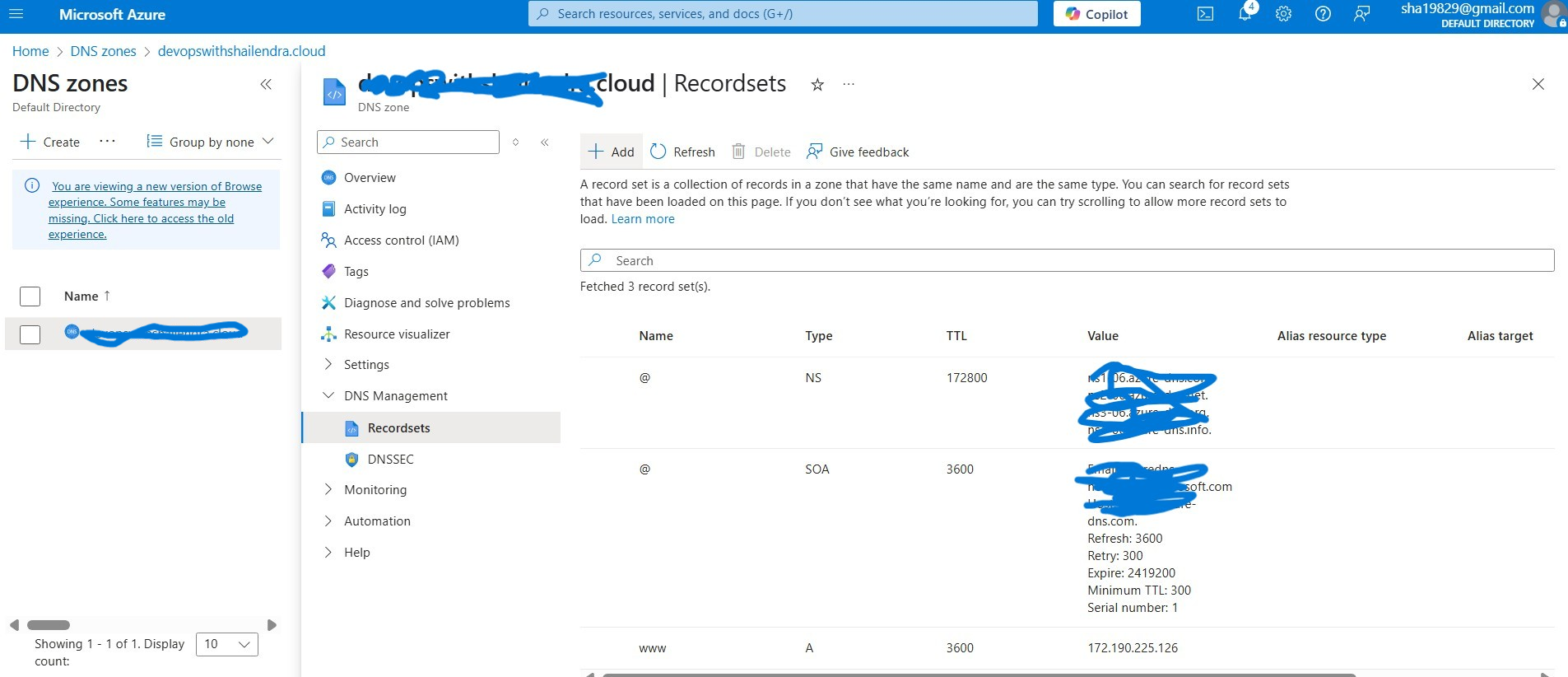Click the TTL value 172800

(x=967, y=378)
